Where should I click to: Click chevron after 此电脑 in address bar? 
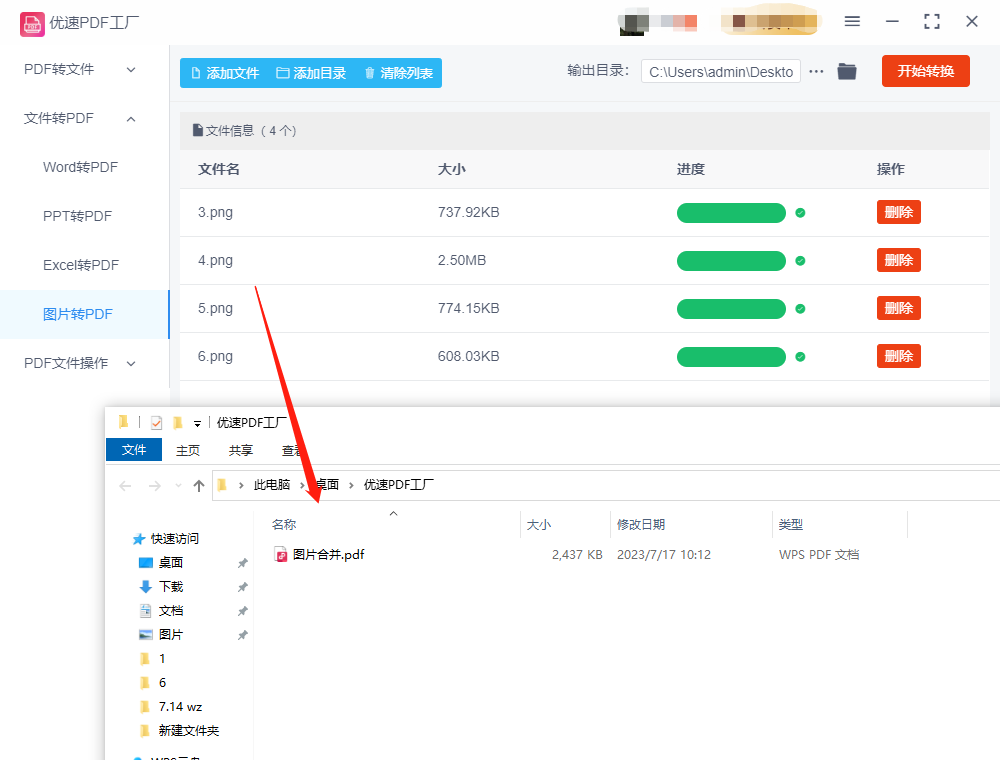302,486
